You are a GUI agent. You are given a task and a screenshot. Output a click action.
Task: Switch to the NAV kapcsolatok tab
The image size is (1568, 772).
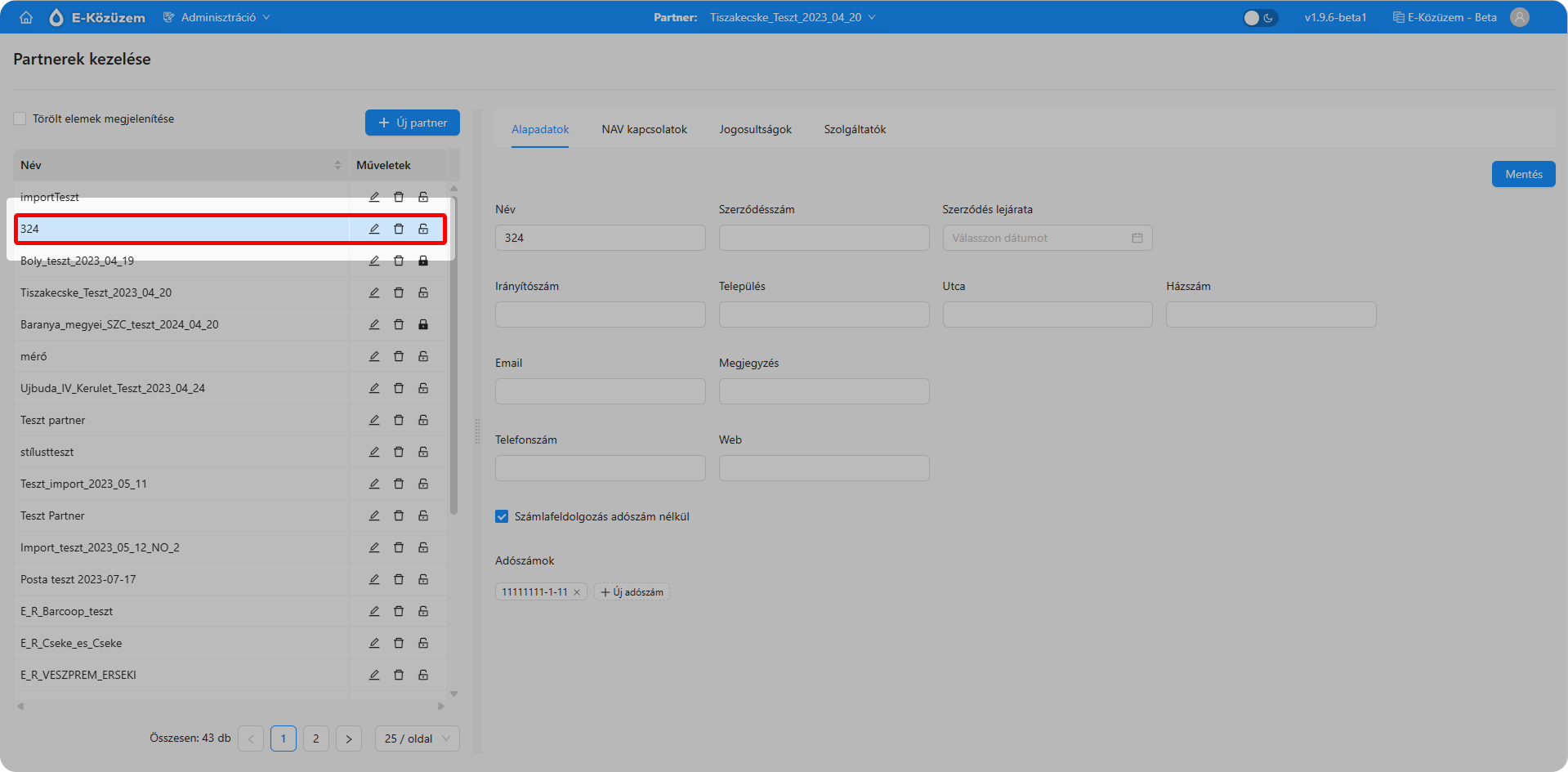click(x=644, y=129)
